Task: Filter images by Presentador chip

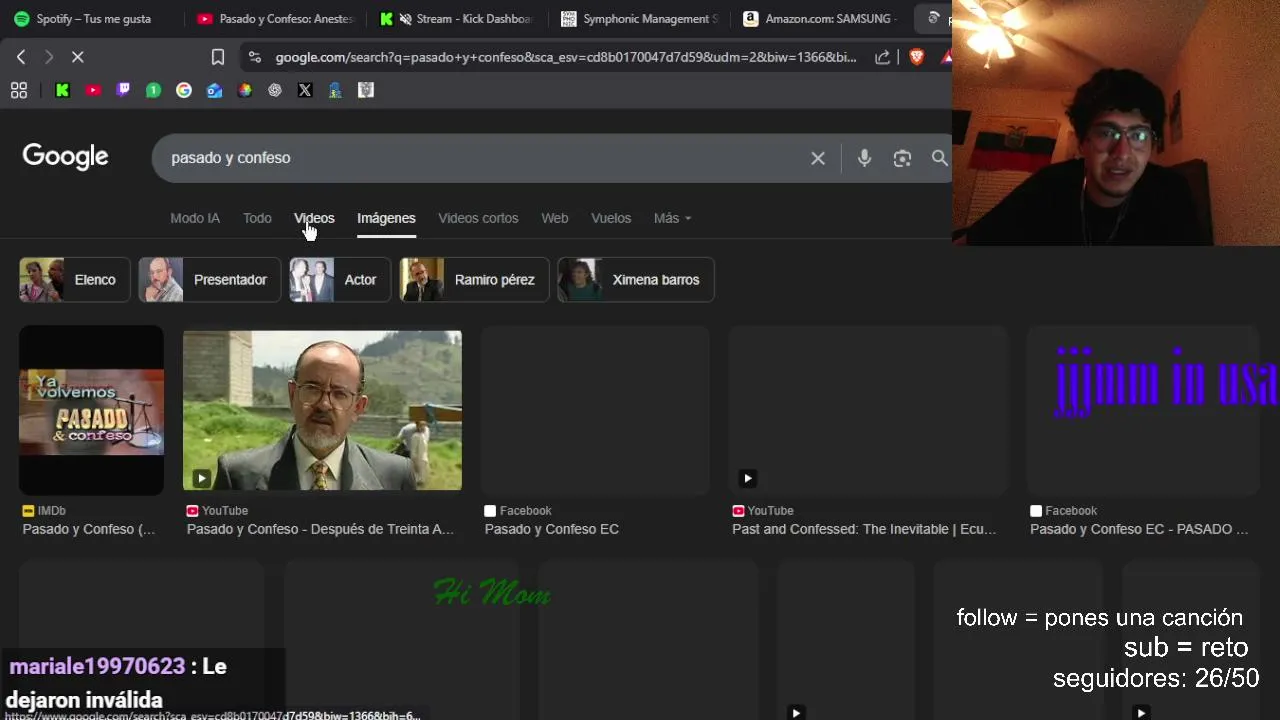Action: [x=210, y=280]
